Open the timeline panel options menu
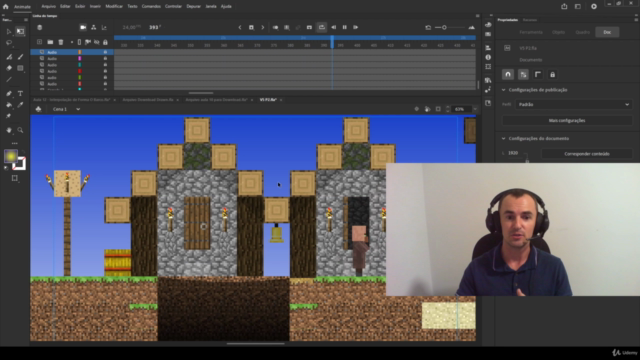Image resolution: width=640 pixels, height=360 pixels. 477,16
